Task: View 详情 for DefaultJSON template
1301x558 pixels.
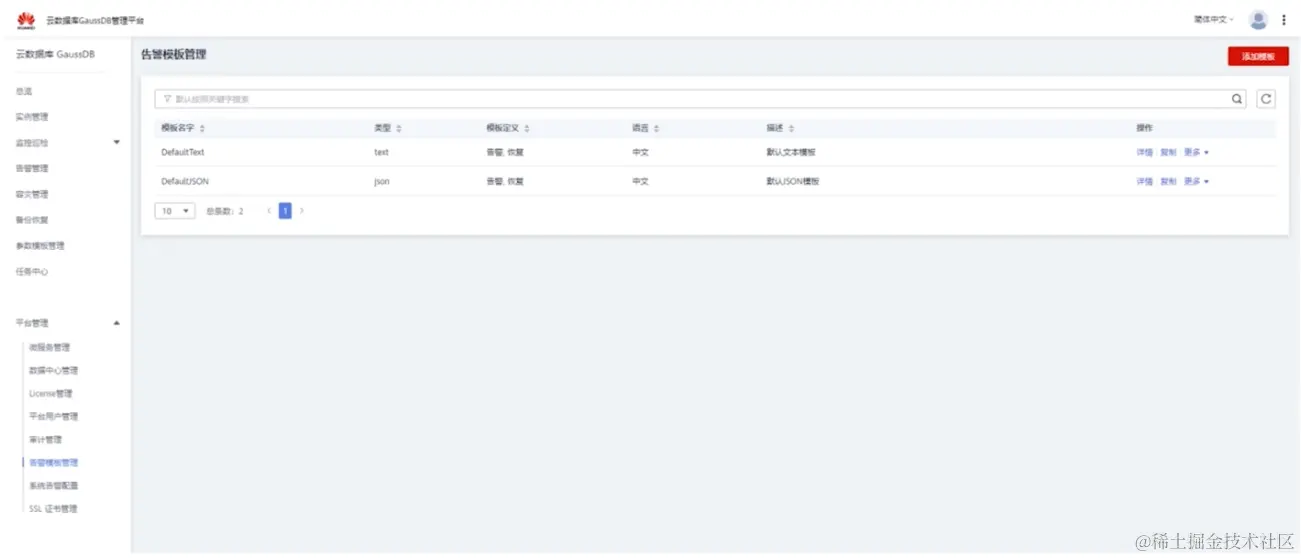Action: pos(1144,181)
